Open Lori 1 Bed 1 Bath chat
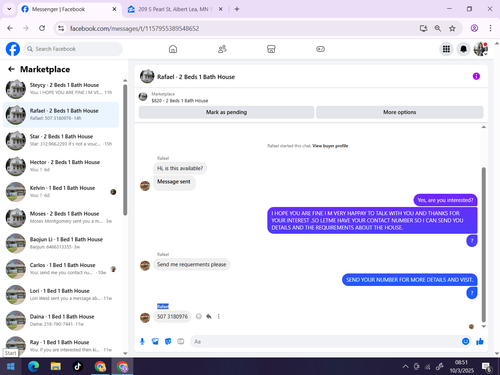 click(x=61, y=294)
